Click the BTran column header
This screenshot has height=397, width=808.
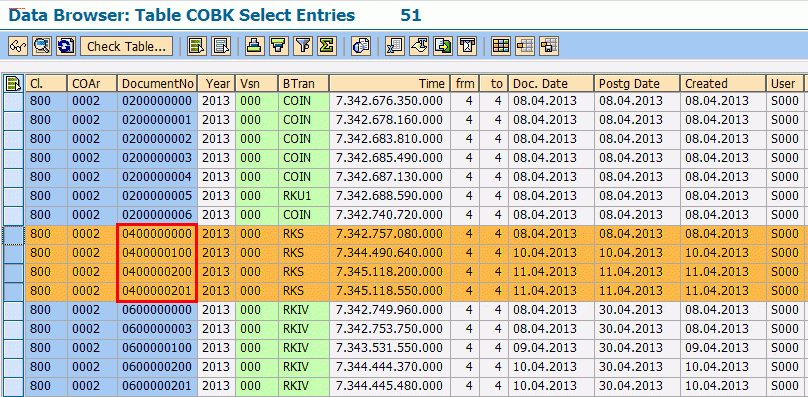[304, 84]
